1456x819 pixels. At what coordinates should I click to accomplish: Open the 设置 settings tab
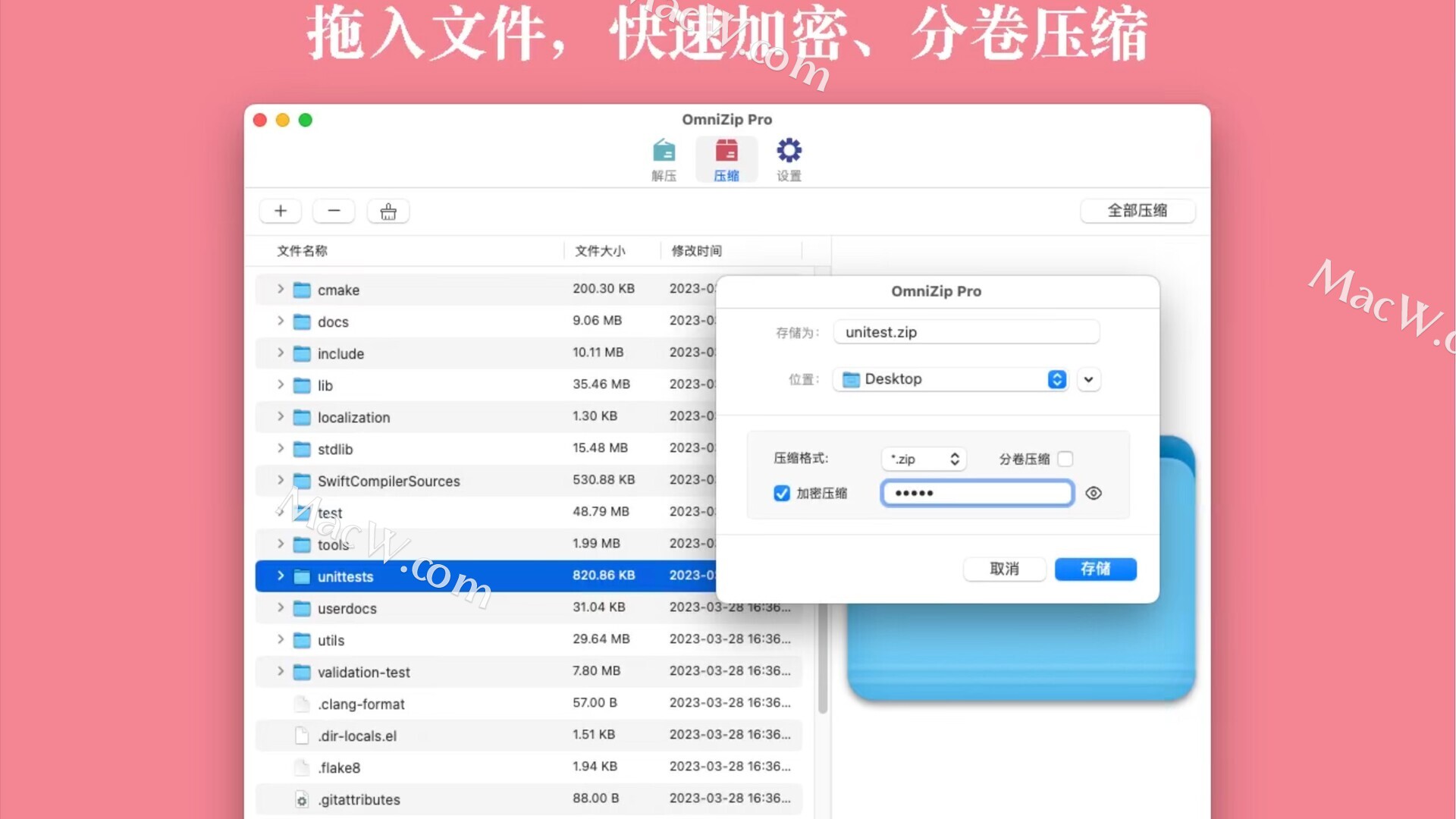789,160
